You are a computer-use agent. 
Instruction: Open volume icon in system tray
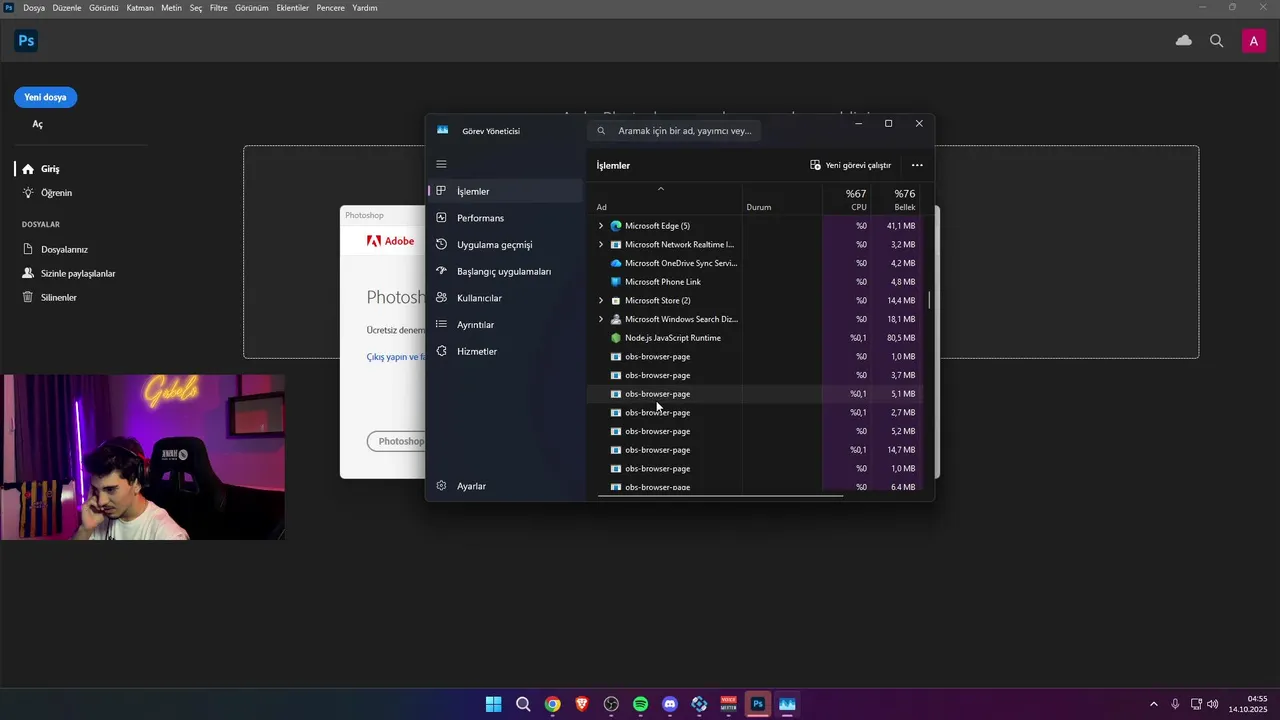pos(1213,704)
